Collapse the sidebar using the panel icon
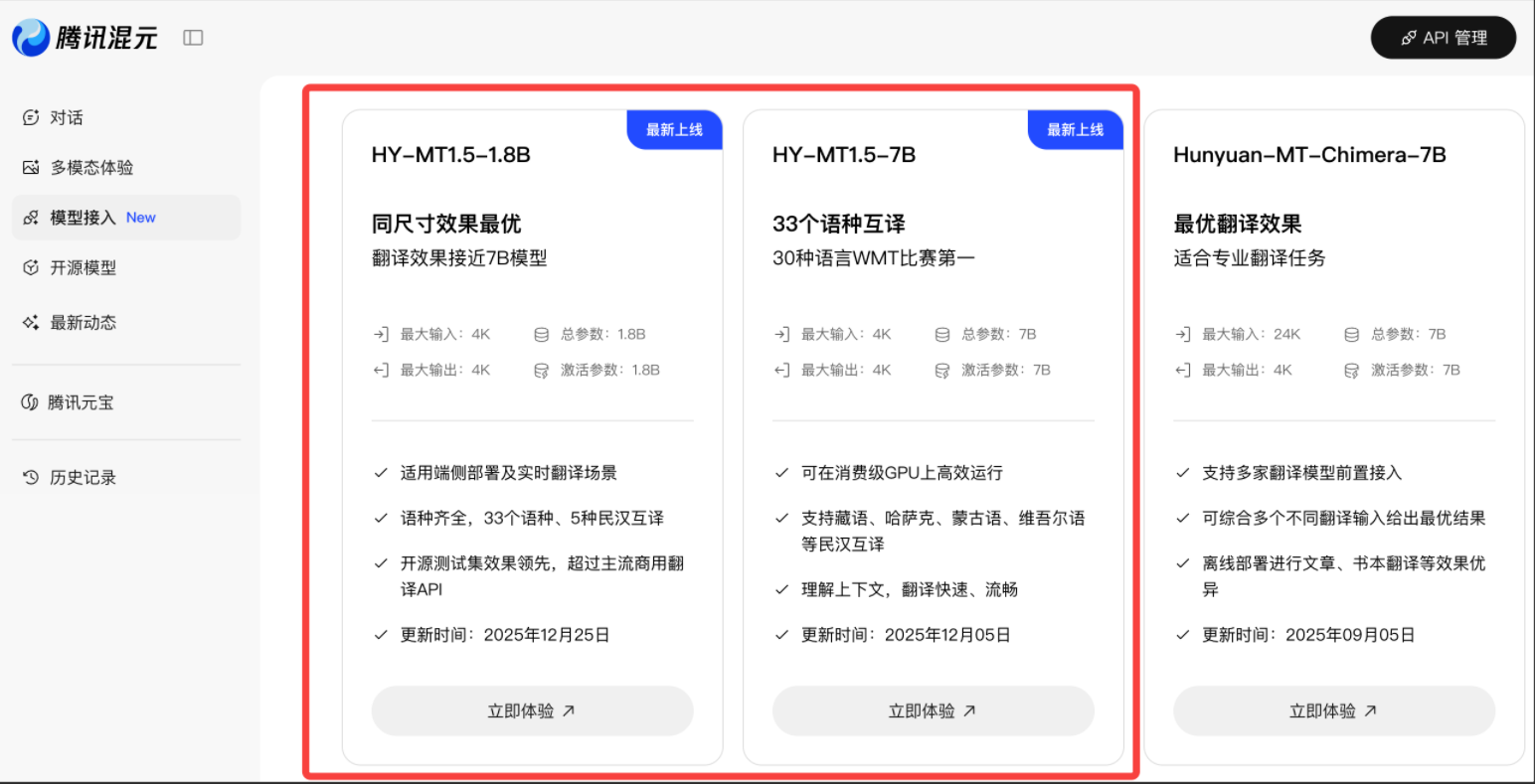This screenshot has width=1535, height=784. [192, 37]
